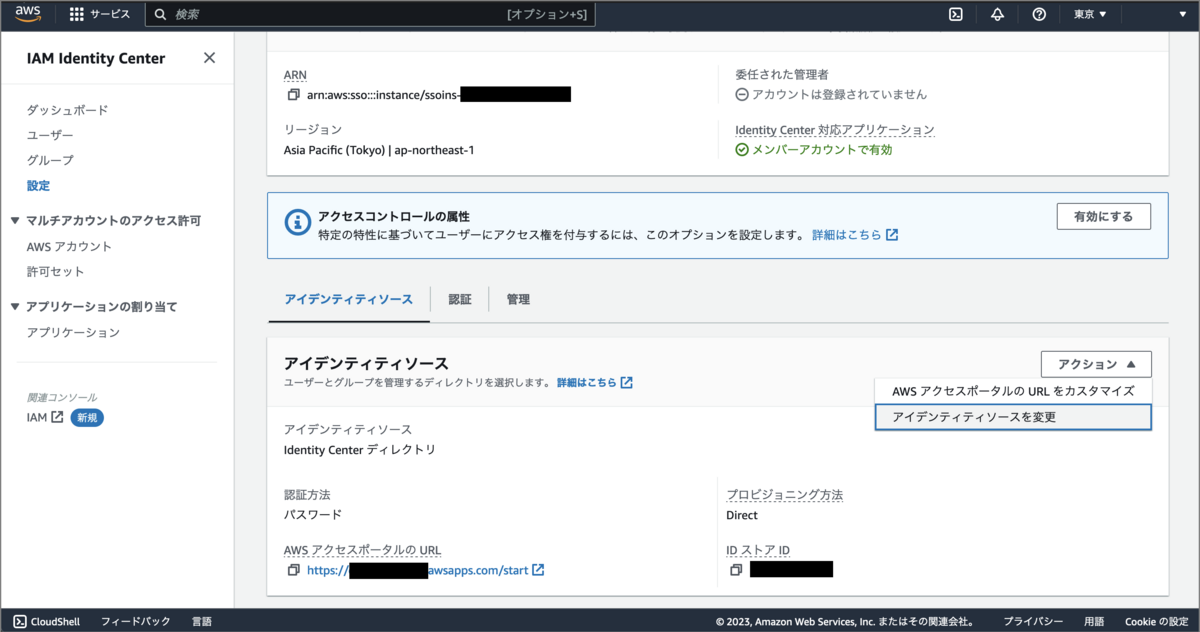Image resolution: width=1200 pixels, height=632 pixels.
Task: Open フィードバック in the footer
Action: click(136, 621)
